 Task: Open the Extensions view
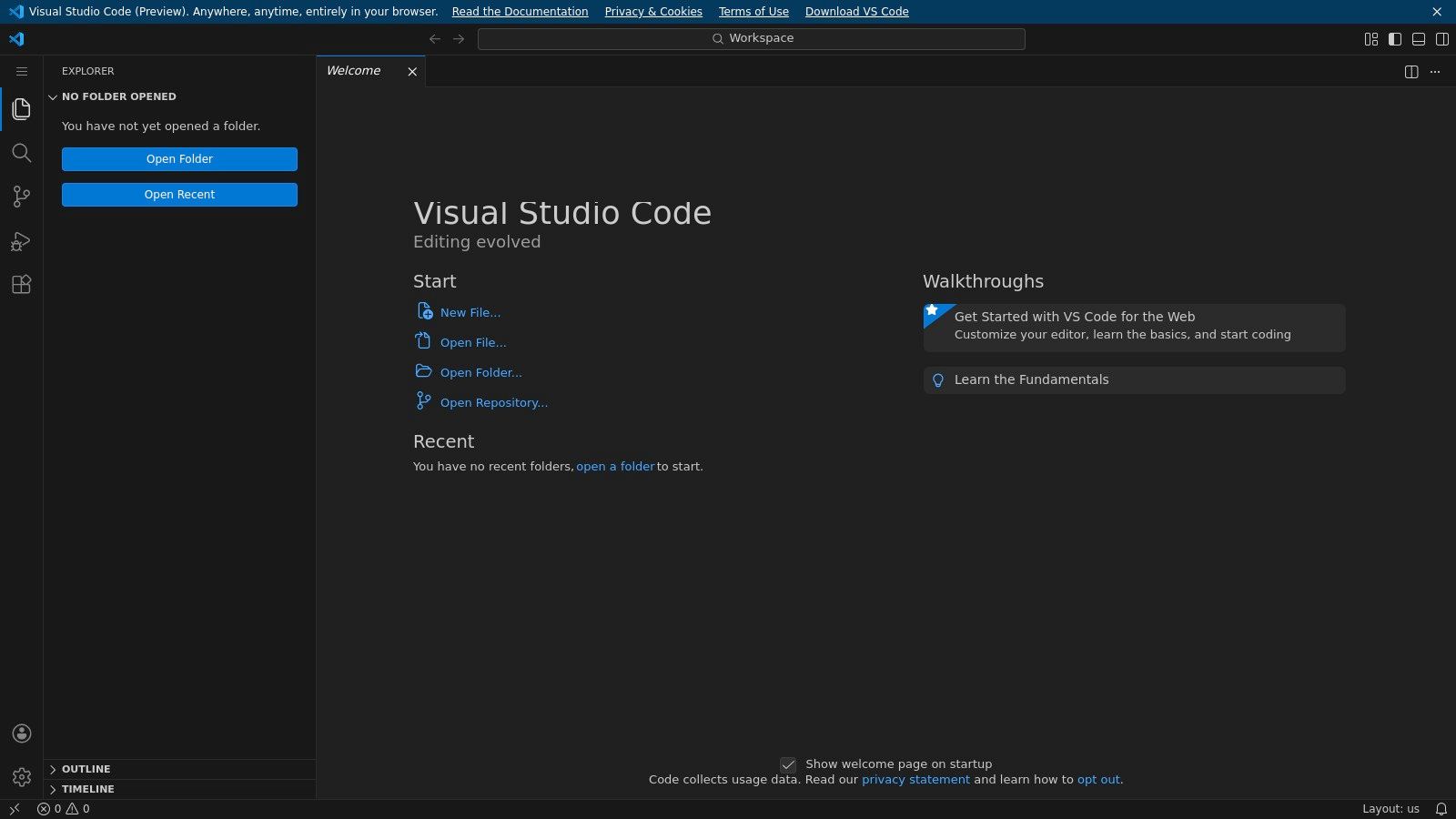[x=22, y=284]
